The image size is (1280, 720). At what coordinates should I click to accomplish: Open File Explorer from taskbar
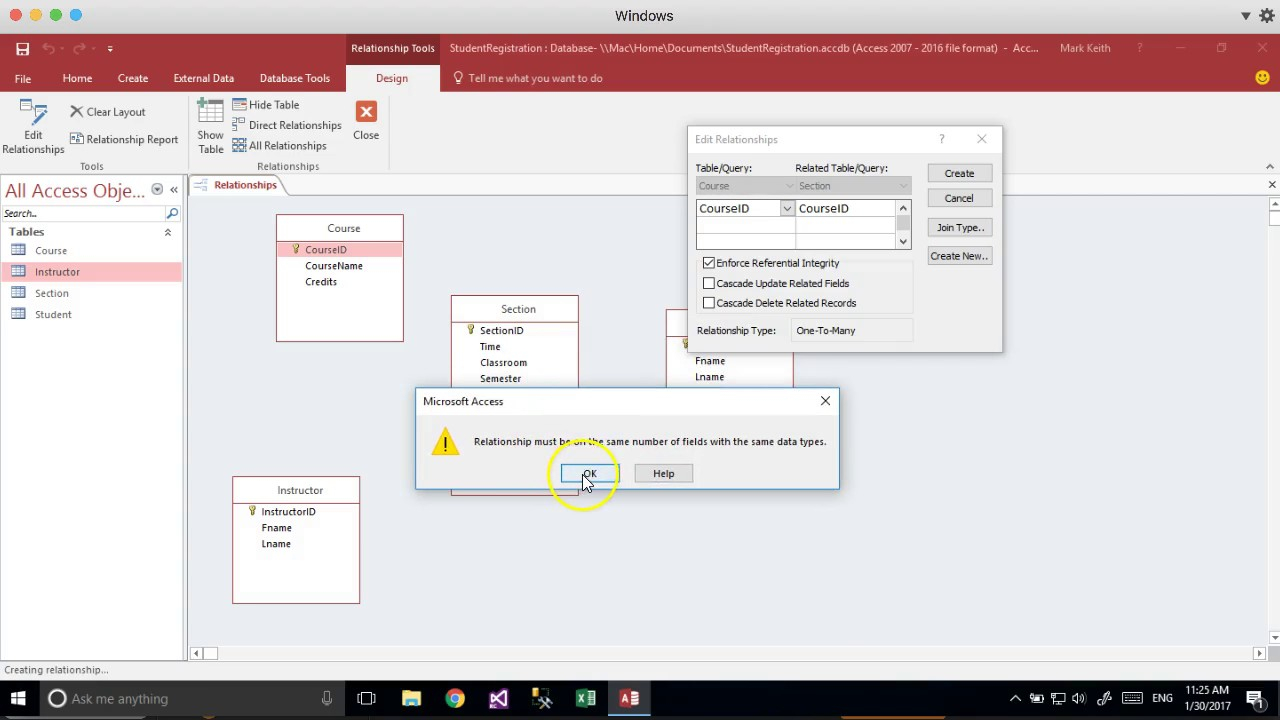click(x=411, y=699)
